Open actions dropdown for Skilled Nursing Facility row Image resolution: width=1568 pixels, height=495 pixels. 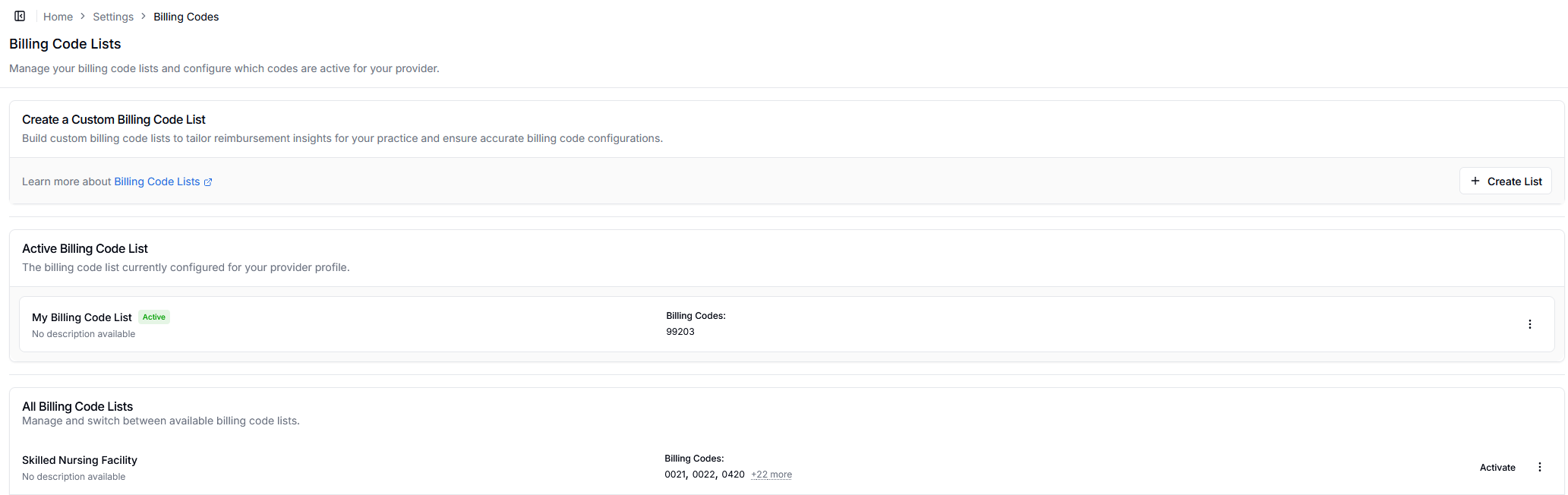[1540, 466]
